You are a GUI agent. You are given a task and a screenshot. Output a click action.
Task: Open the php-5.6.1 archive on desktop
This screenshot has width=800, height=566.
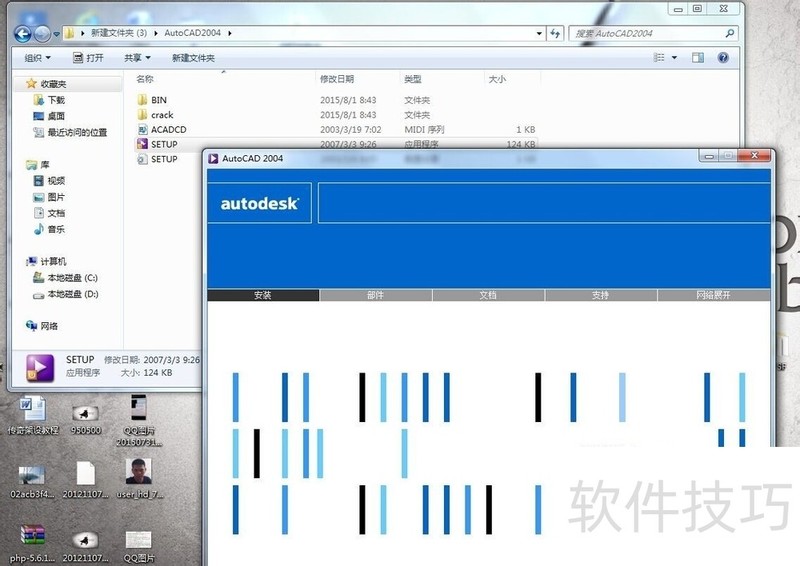(x=32, y=543)
